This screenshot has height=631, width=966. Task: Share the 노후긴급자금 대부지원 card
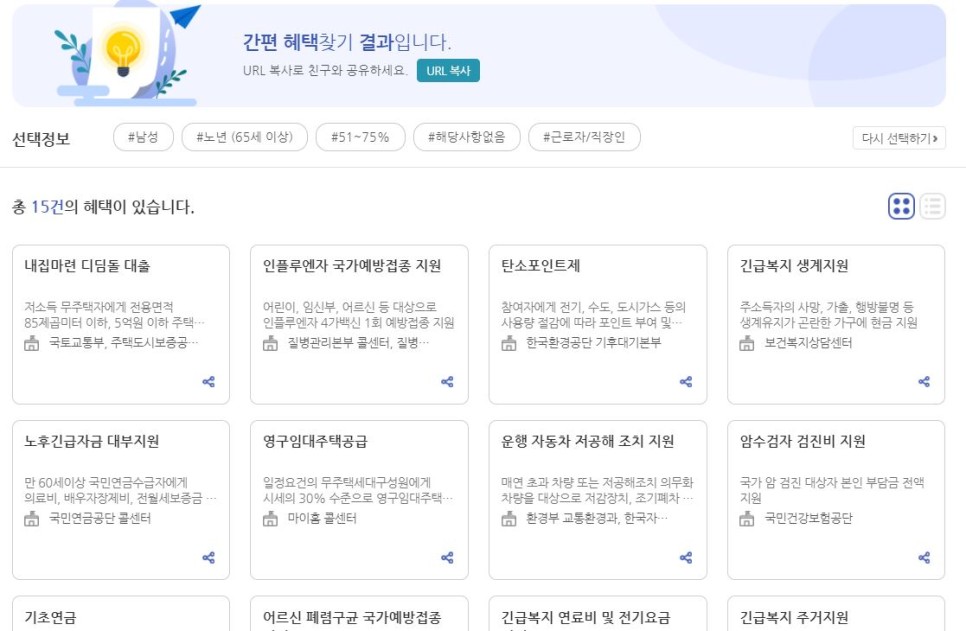click(209, 558)
